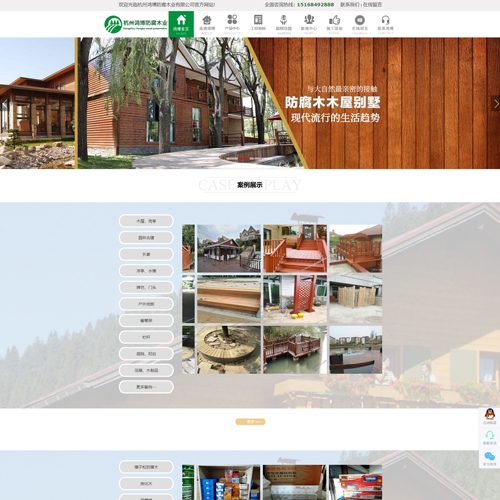
Task: Select the 葡萄架 case category button
Action: [x=146, y=321]
